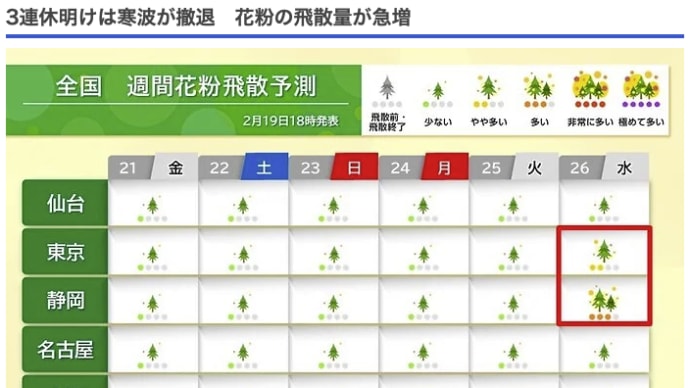Click the 2月19日18時発表 timestamp
The height and width of the screenshot is (388, 690).
290,121
